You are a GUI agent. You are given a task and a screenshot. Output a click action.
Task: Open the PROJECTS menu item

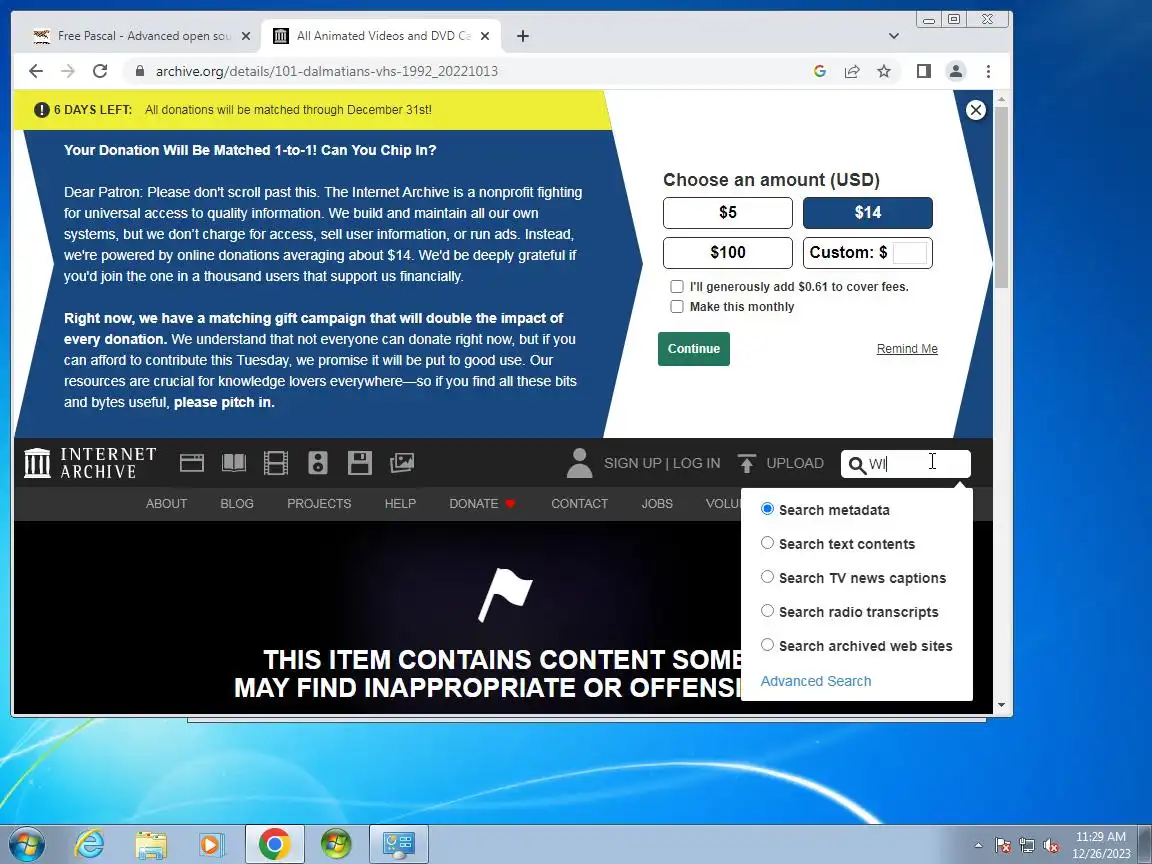(319, 503)
